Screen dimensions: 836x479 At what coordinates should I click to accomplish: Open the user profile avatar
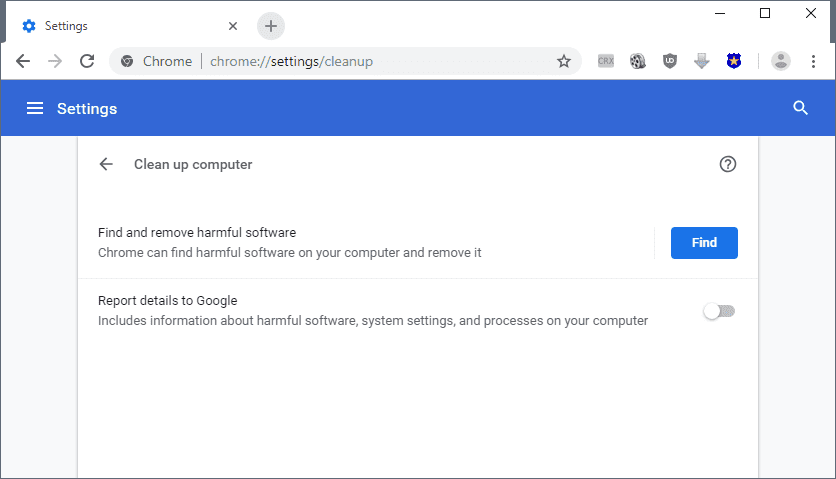point(781,61)
